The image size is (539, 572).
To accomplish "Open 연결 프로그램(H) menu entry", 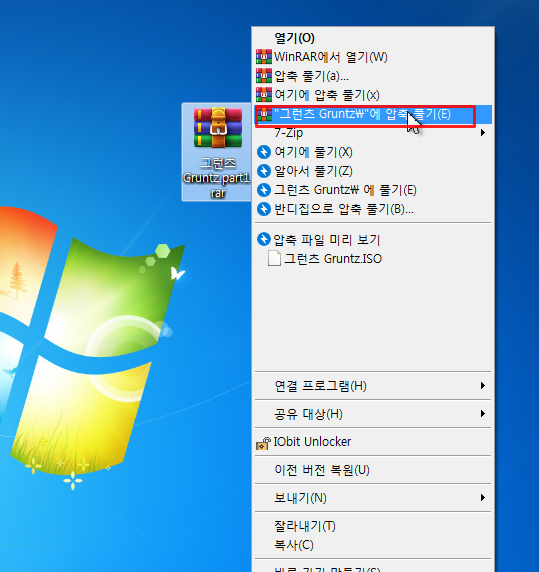I will point(373,386).
